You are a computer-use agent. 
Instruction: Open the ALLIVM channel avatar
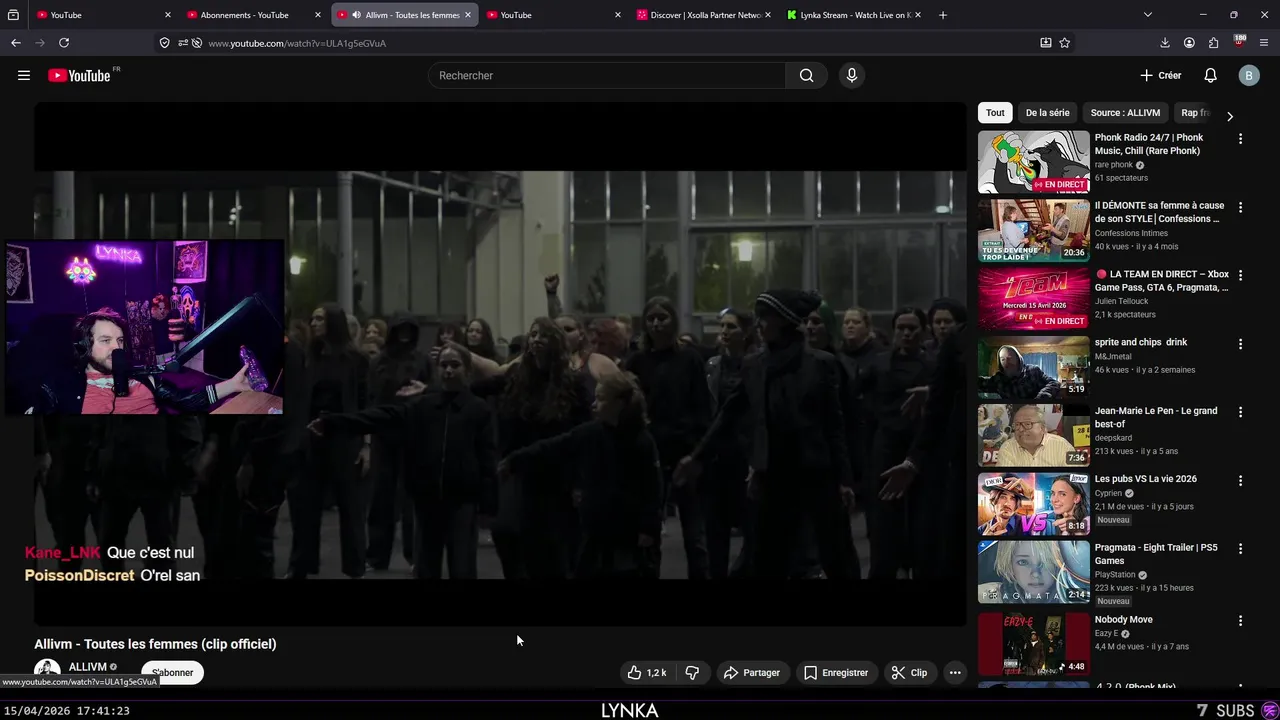pyautogui.click(x=47, y=671)
